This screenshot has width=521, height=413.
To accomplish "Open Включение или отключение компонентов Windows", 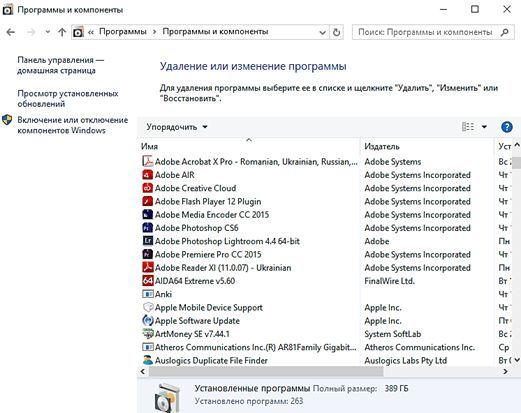I will click(72, 125).
